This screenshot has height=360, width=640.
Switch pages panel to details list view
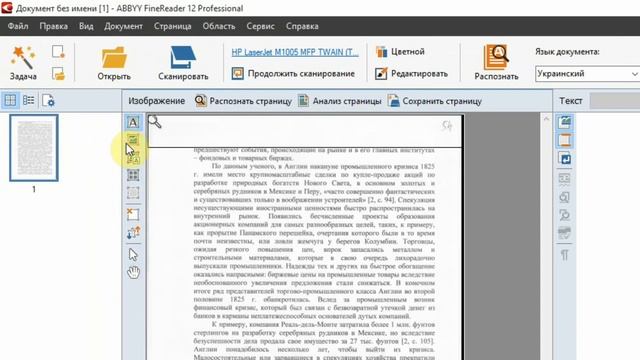[29, 100]
